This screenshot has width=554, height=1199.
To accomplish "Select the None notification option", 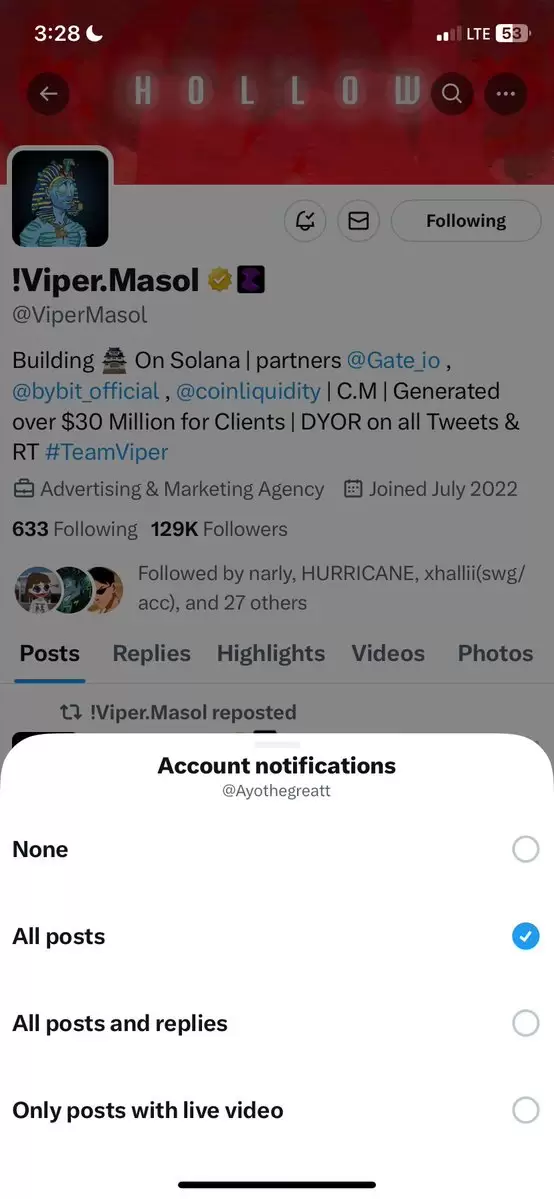I will tap(277, 850).
